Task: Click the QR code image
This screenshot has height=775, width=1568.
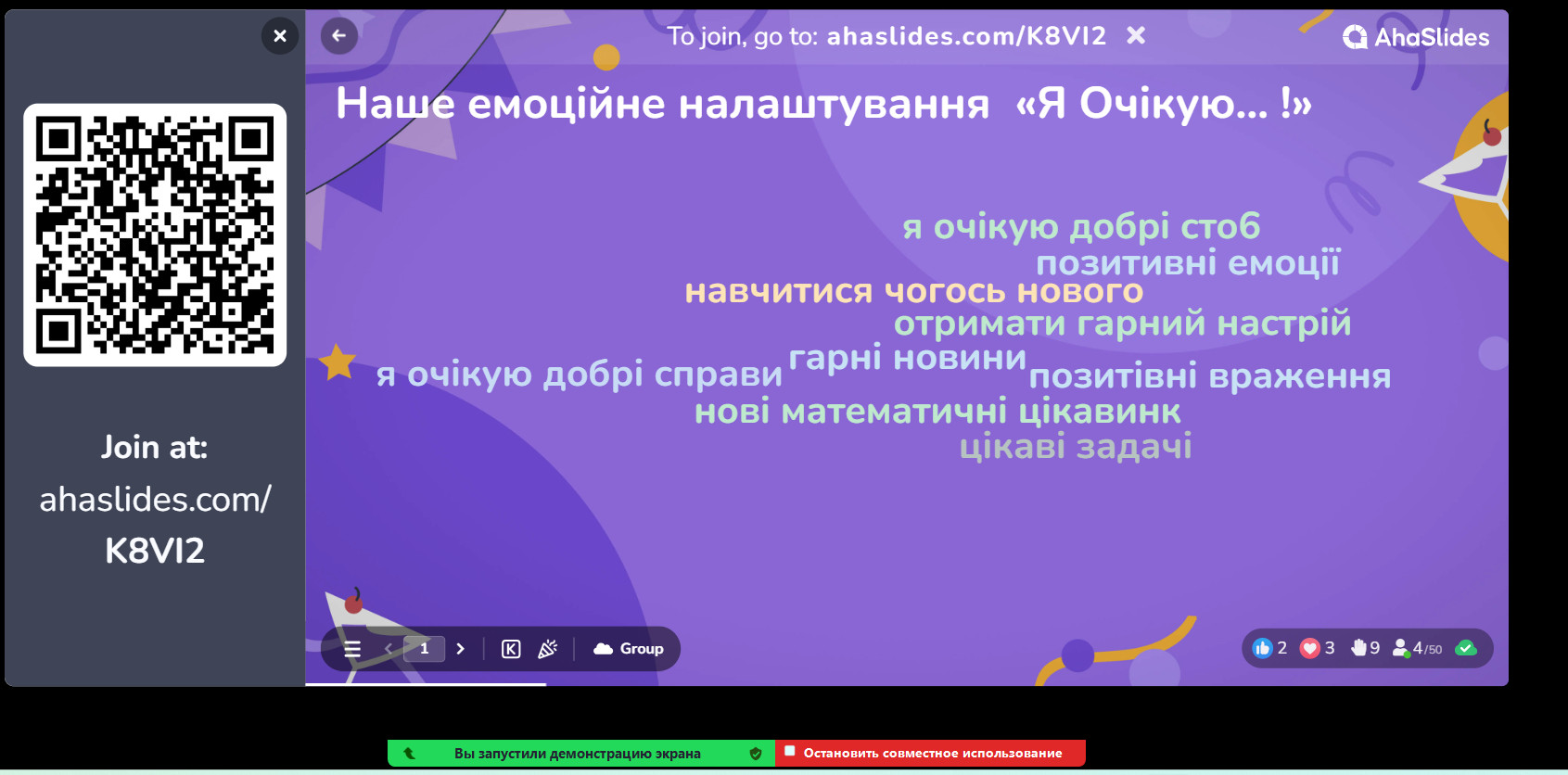Action: pyautogui.click(x=155, y=235)
